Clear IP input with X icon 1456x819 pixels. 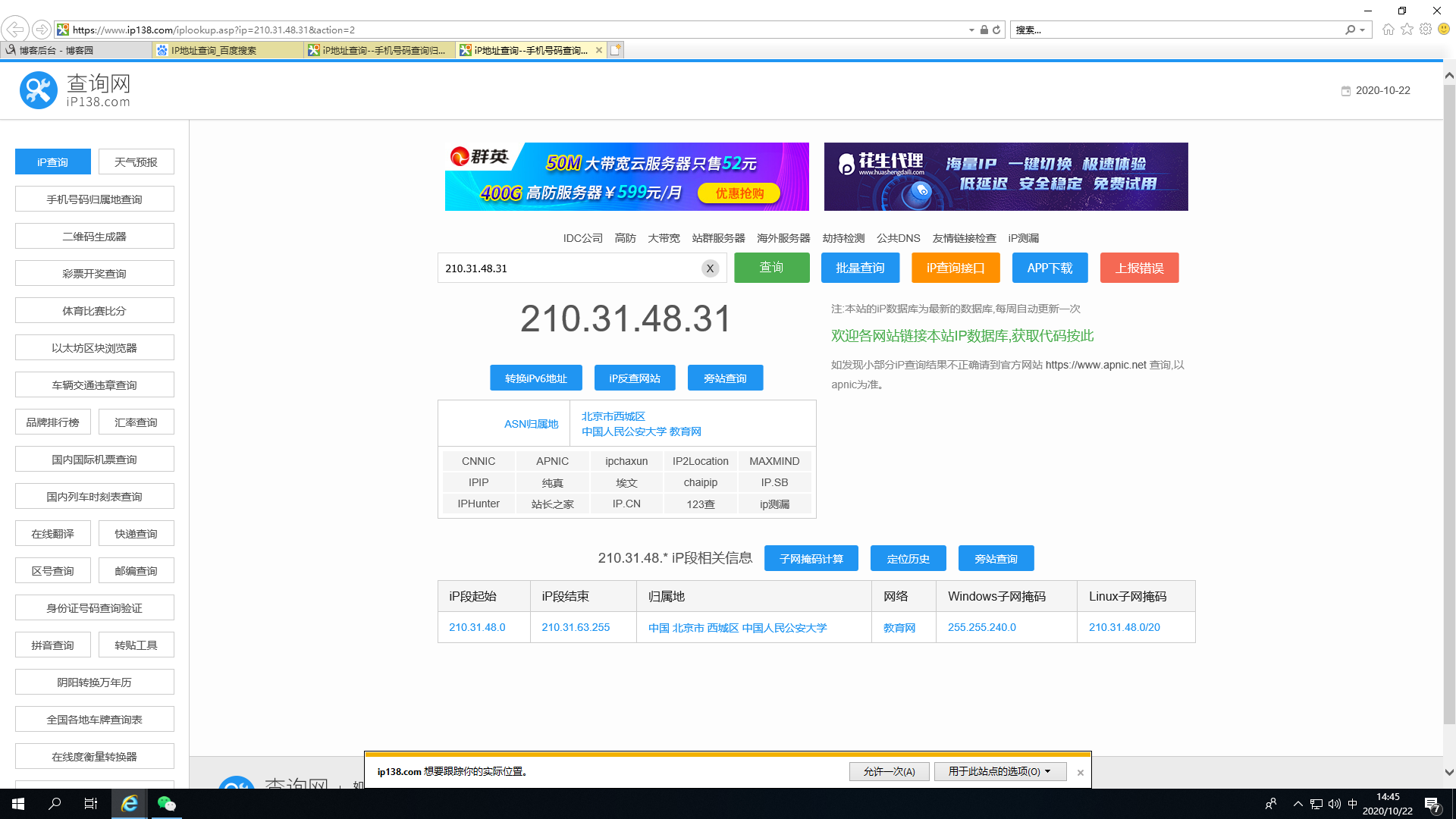pos(710,268)
